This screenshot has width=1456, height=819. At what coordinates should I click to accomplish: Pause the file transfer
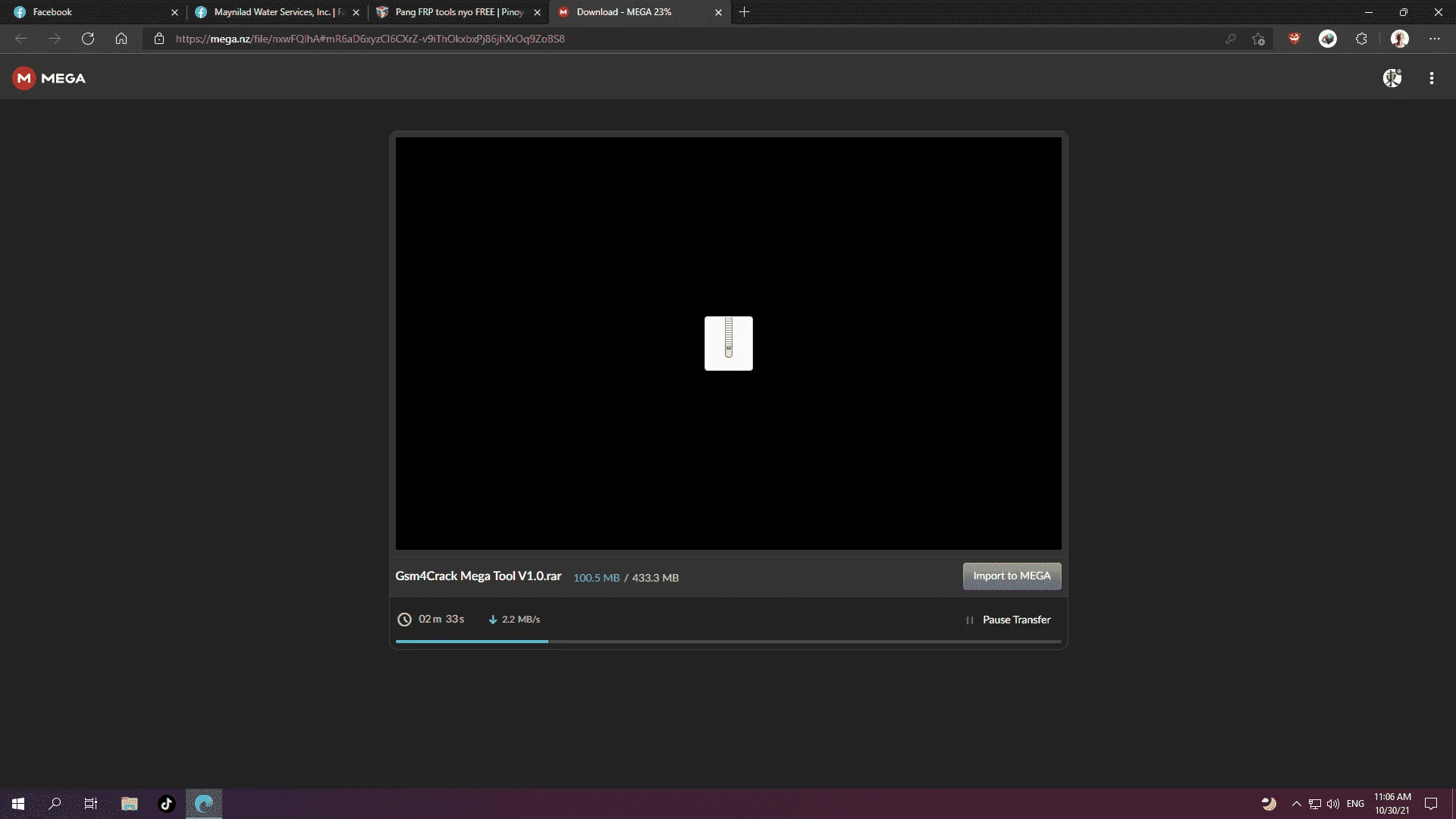pyautogui.click(x=1008, y=620)
